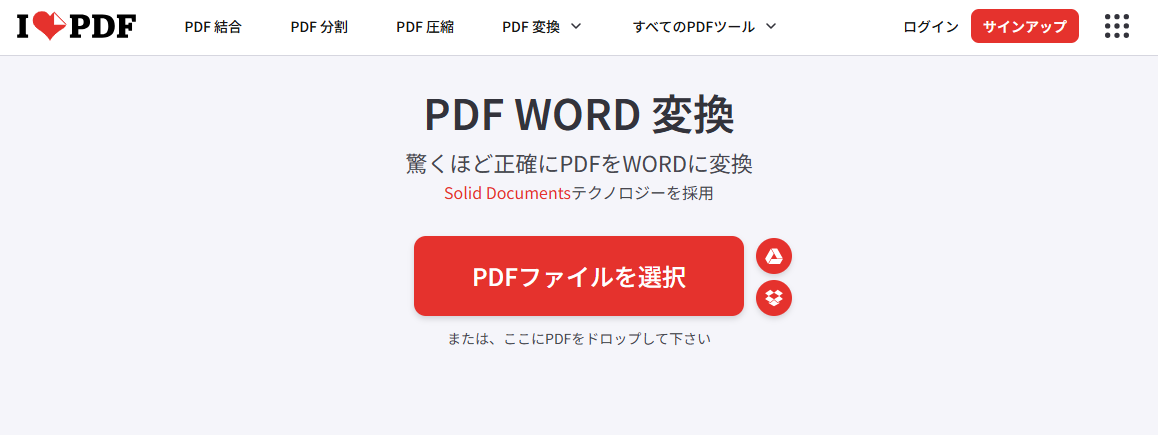Select a PDF from Dropbox
The height and width of the screenshot is (435, 1158).
coord(773,297)
